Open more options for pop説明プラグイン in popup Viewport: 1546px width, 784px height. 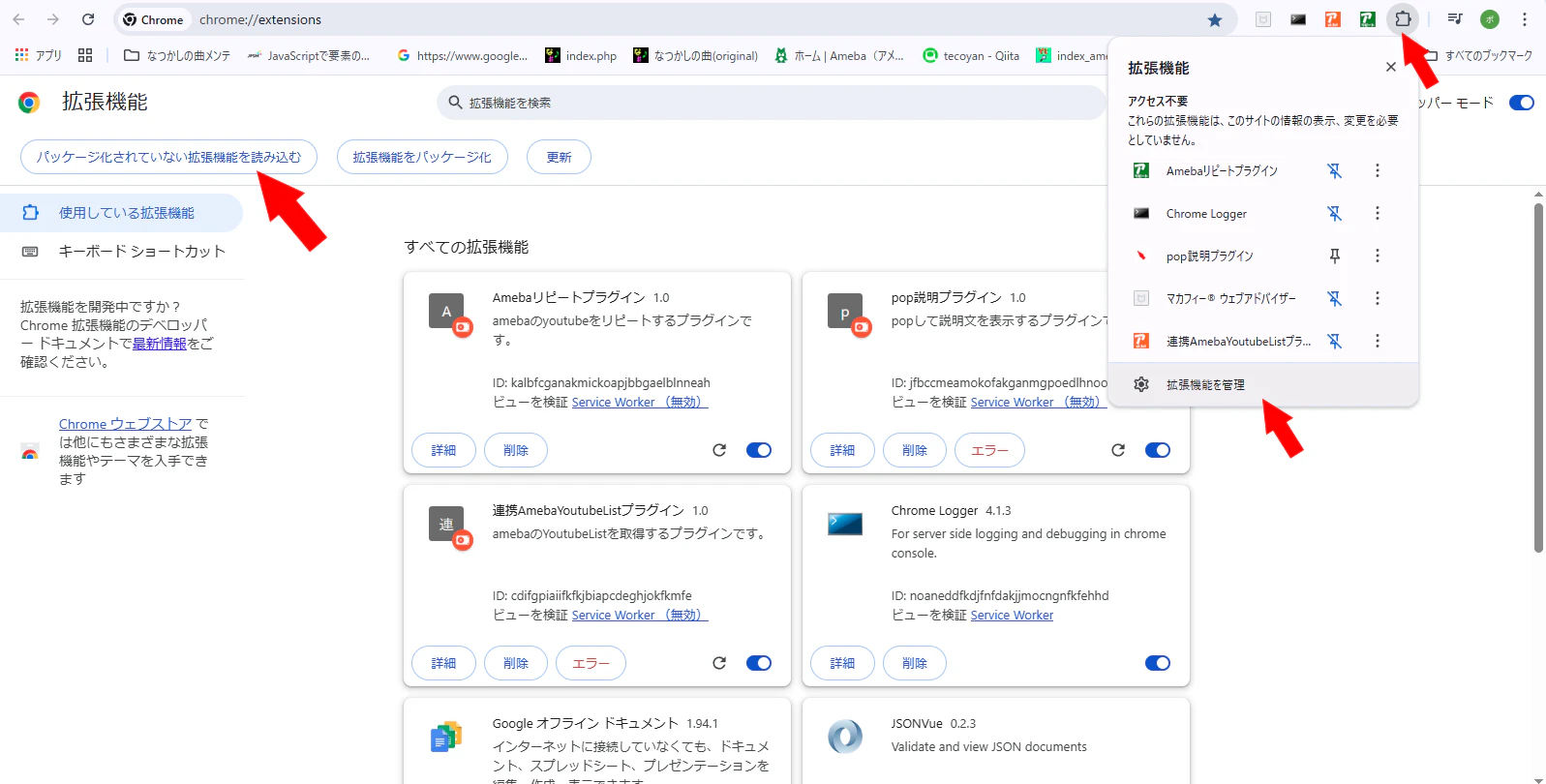point(1378,256)
